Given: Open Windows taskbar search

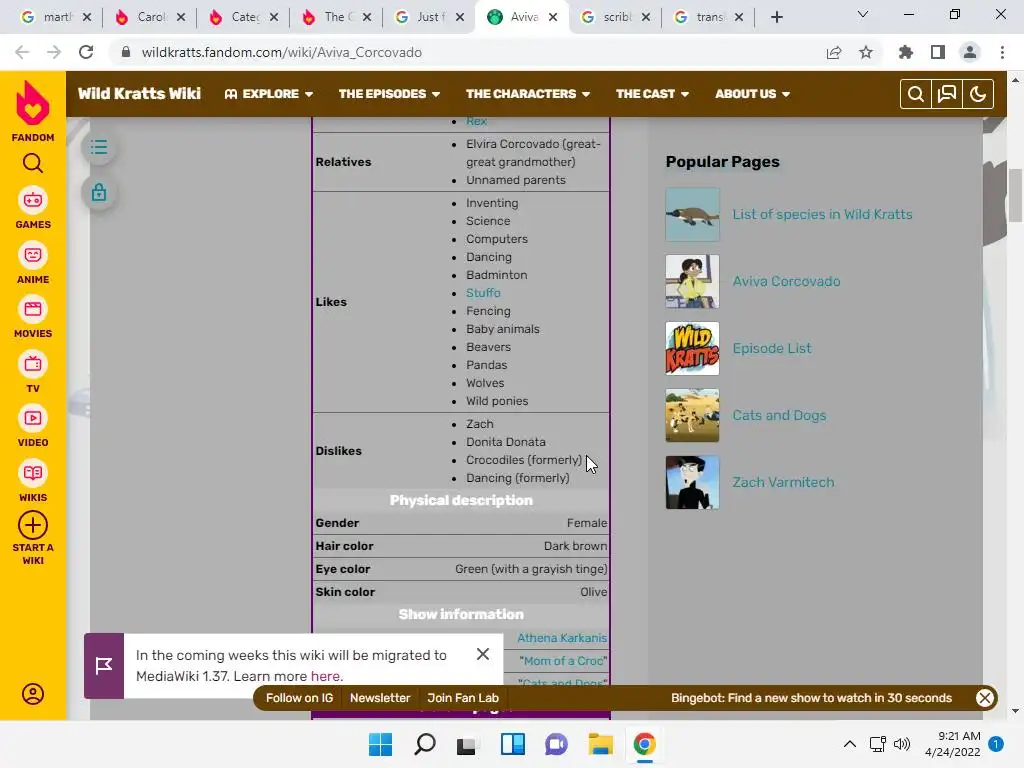Looking at the screenshot, I should click(424, 744).
